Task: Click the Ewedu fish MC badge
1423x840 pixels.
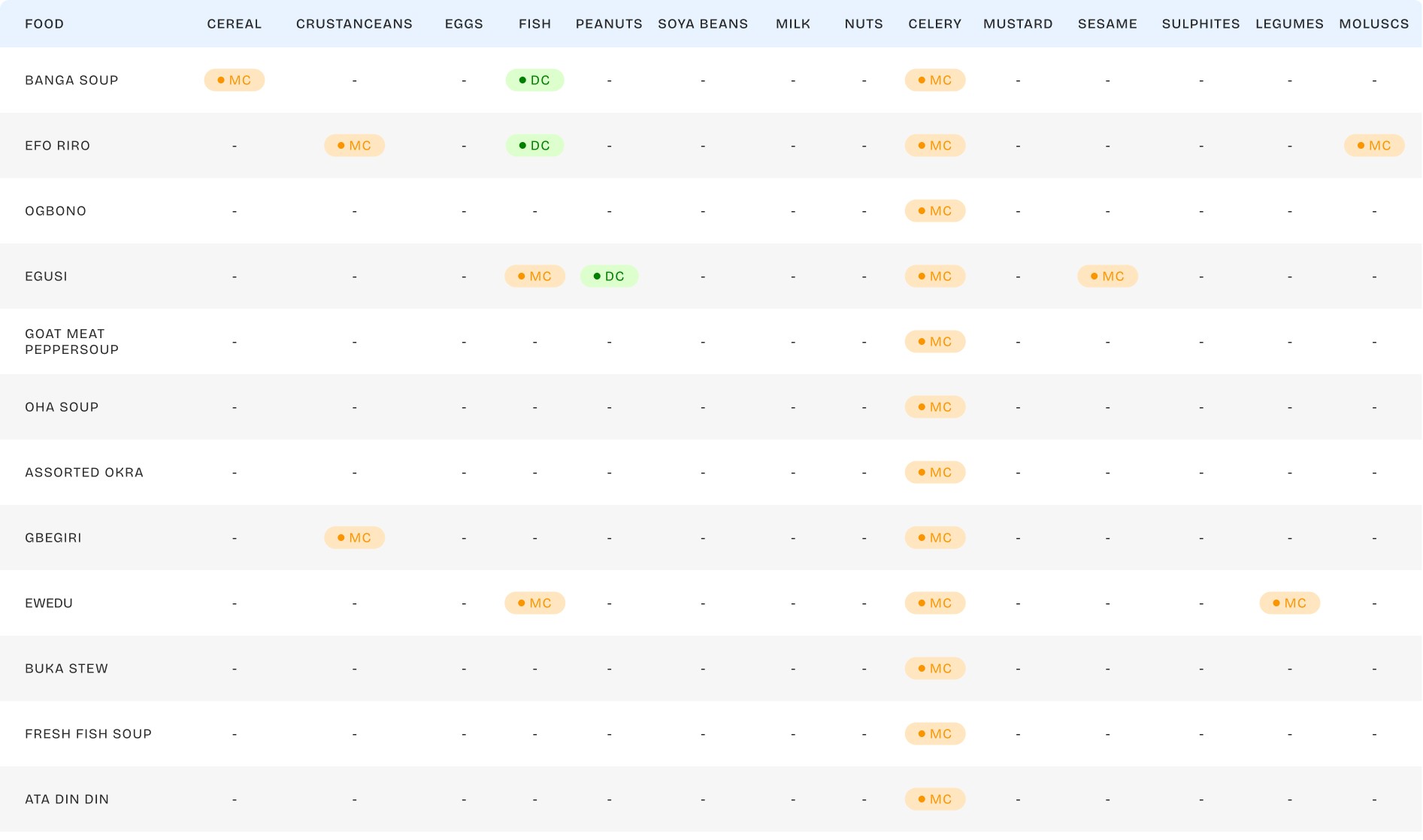Action: (534, 603)
